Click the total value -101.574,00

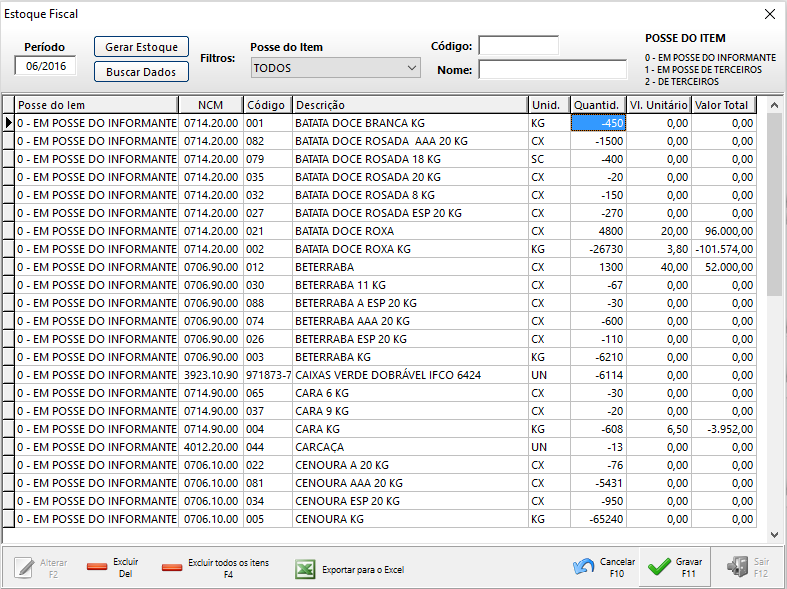[724, 249]
